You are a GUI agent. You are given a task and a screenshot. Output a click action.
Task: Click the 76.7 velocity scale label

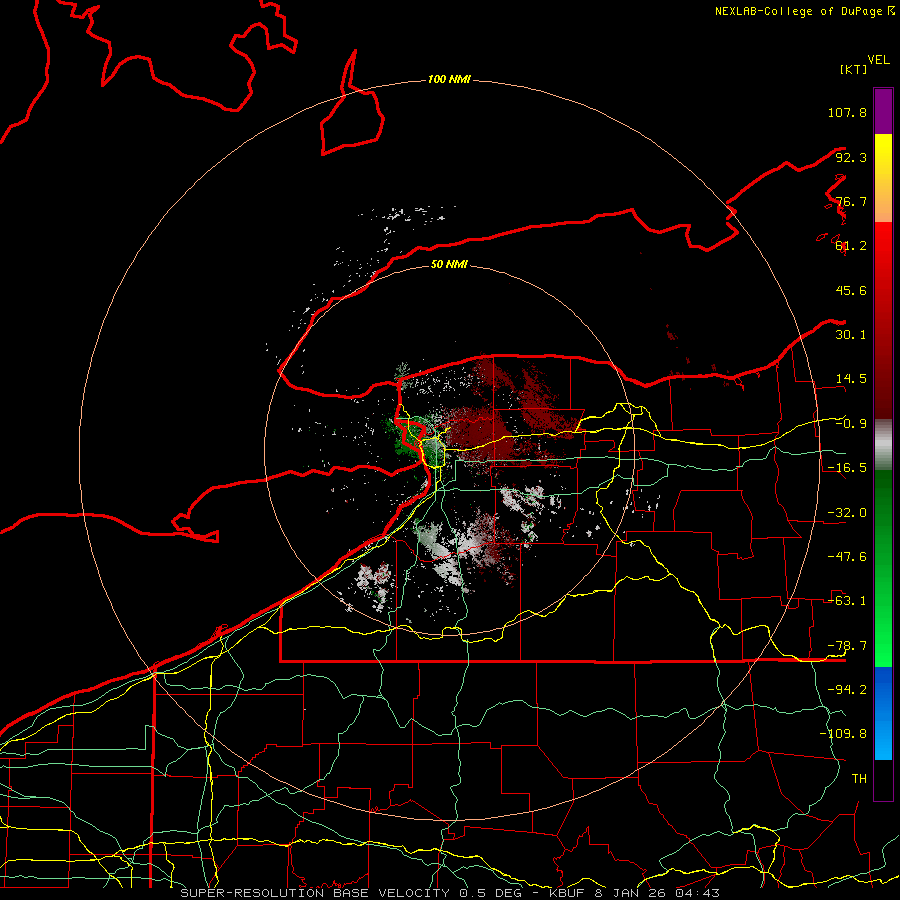point(851,201)
